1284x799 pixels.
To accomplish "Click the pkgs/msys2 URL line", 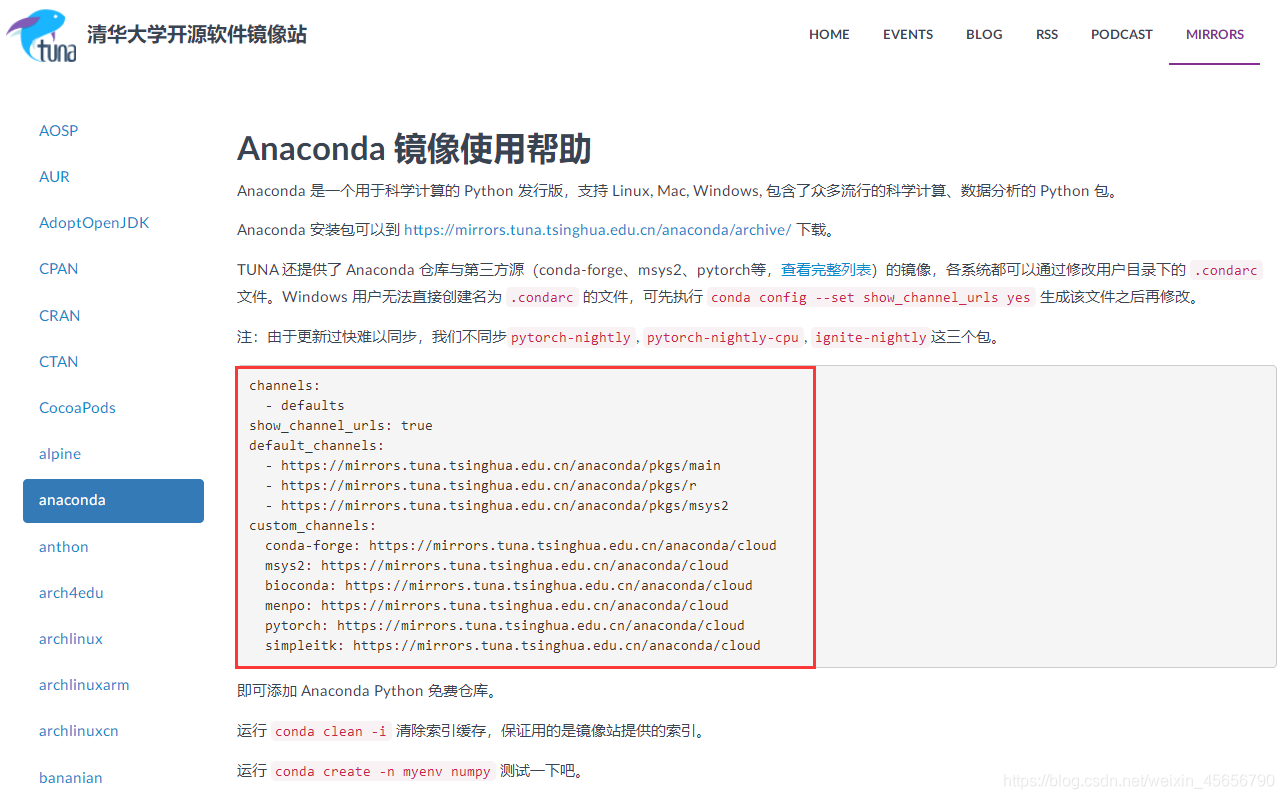I will pyautogui.click(x=497, y=505).
